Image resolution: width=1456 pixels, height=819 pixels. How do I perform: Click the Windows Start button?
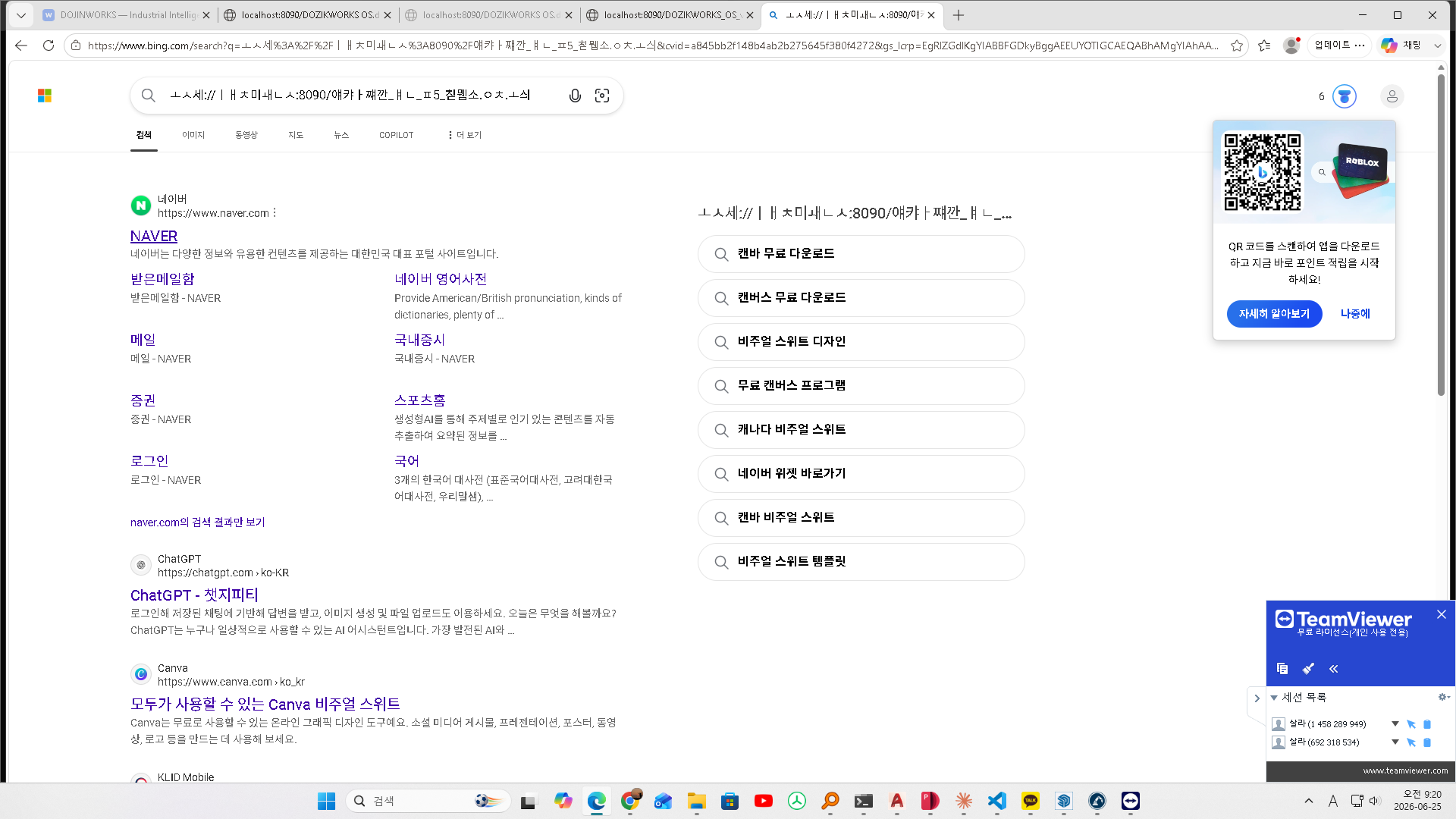(327, 801)
